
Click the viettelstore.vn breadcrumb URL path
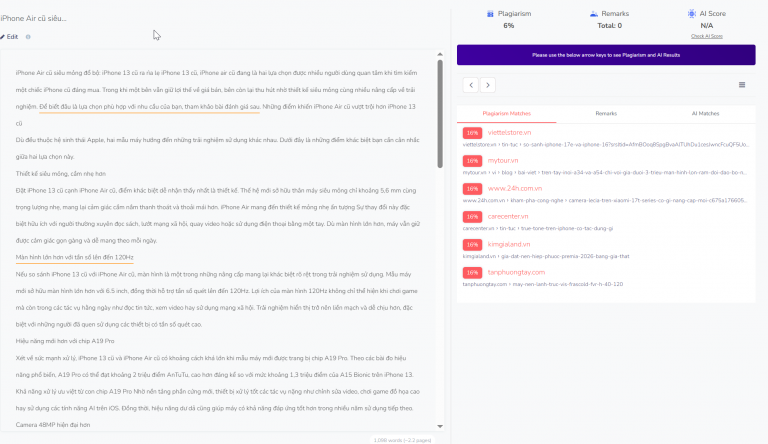point(605,145)
